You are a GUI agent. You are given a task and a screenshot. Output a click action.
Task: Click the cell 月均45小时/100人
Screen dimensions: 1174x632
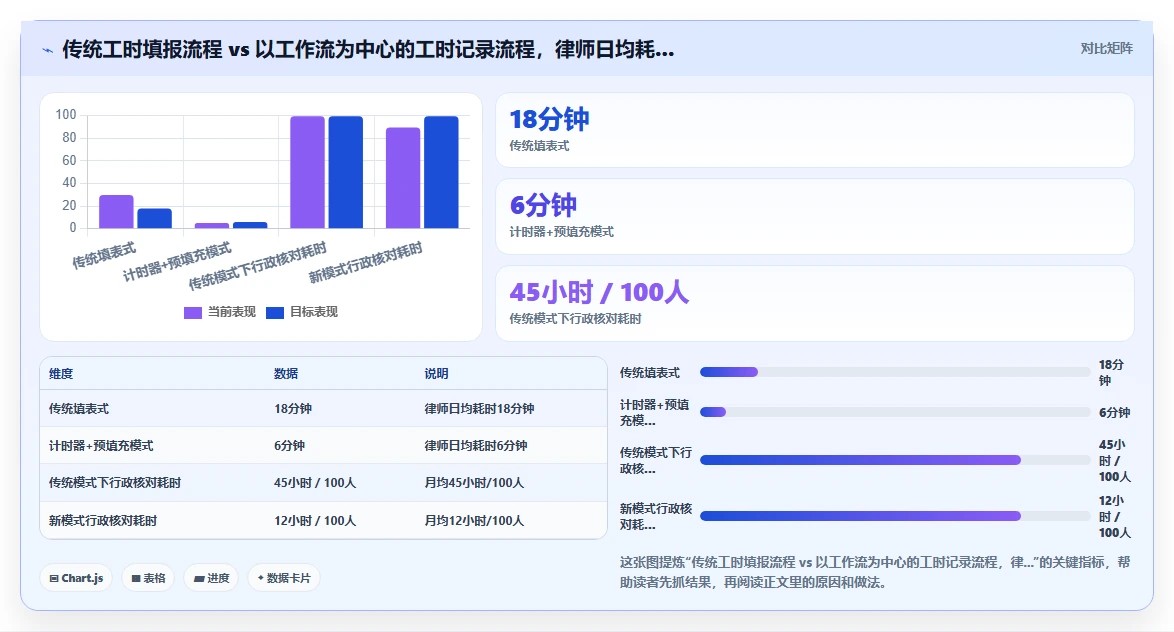[x=474, y=483]
